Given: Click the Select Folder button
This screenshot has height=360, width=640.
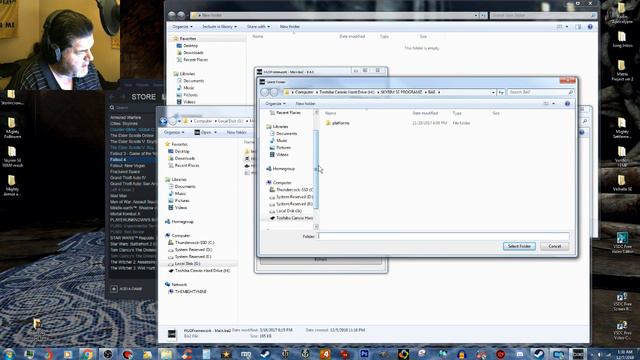Looking at the screenshot, I should point(519,246).
